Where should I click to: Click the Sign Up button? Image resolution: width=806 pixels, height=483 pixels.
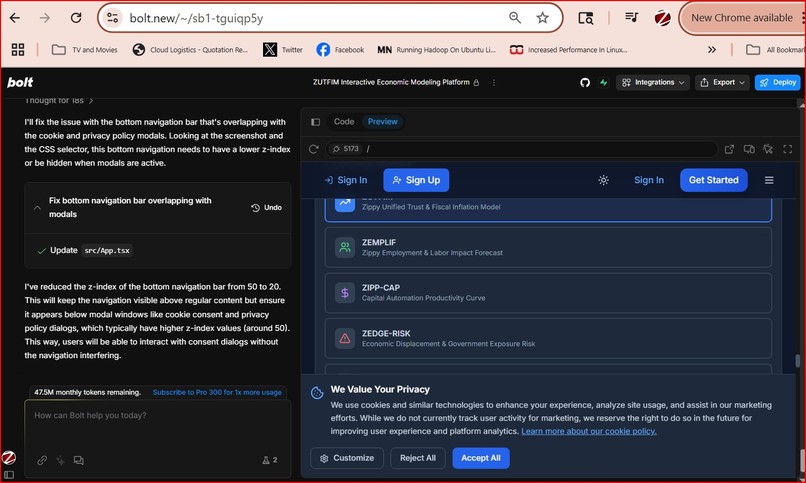click(416, 180)
